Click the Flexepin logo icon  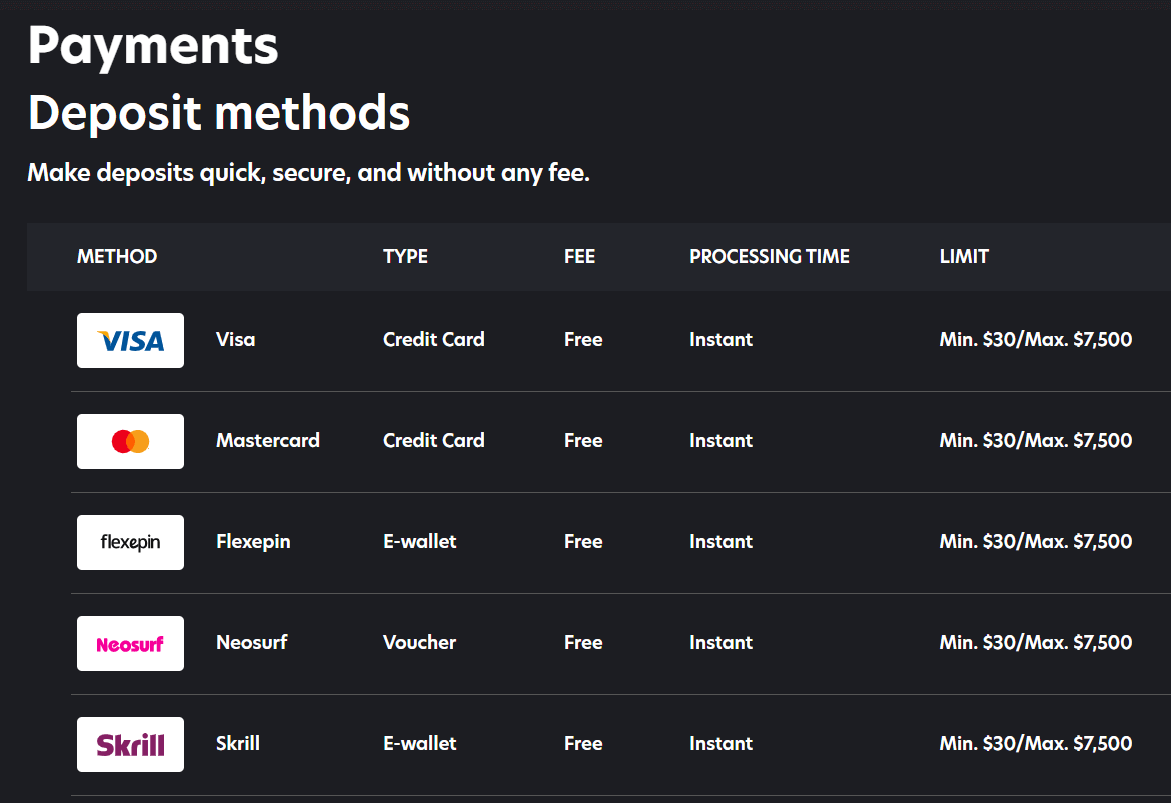click(x=130, y=542)
